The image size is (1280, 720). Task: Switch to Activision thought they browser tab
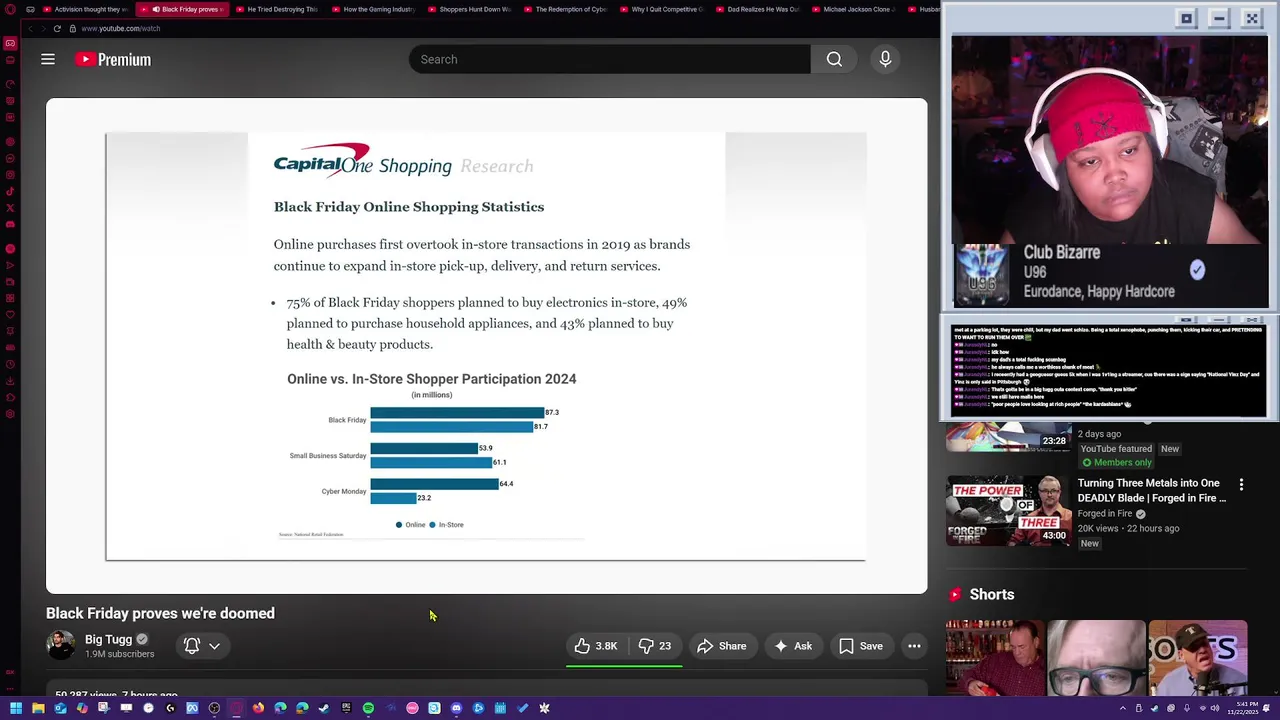click(85, 9)
